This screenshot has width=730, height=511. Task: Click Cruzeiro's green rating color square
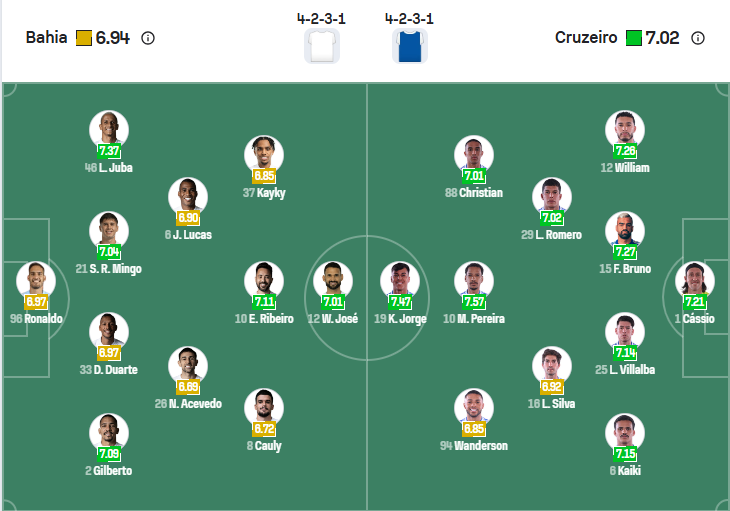(x=634, y=38)
